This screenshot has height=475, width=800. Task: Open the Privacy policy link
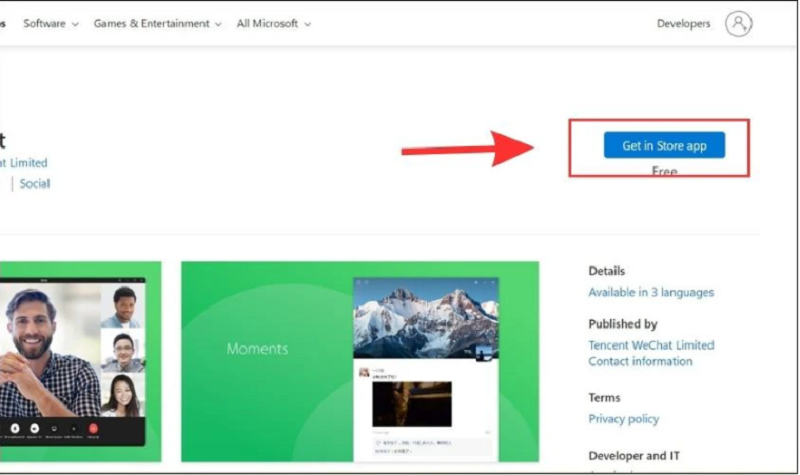[623, 419]
